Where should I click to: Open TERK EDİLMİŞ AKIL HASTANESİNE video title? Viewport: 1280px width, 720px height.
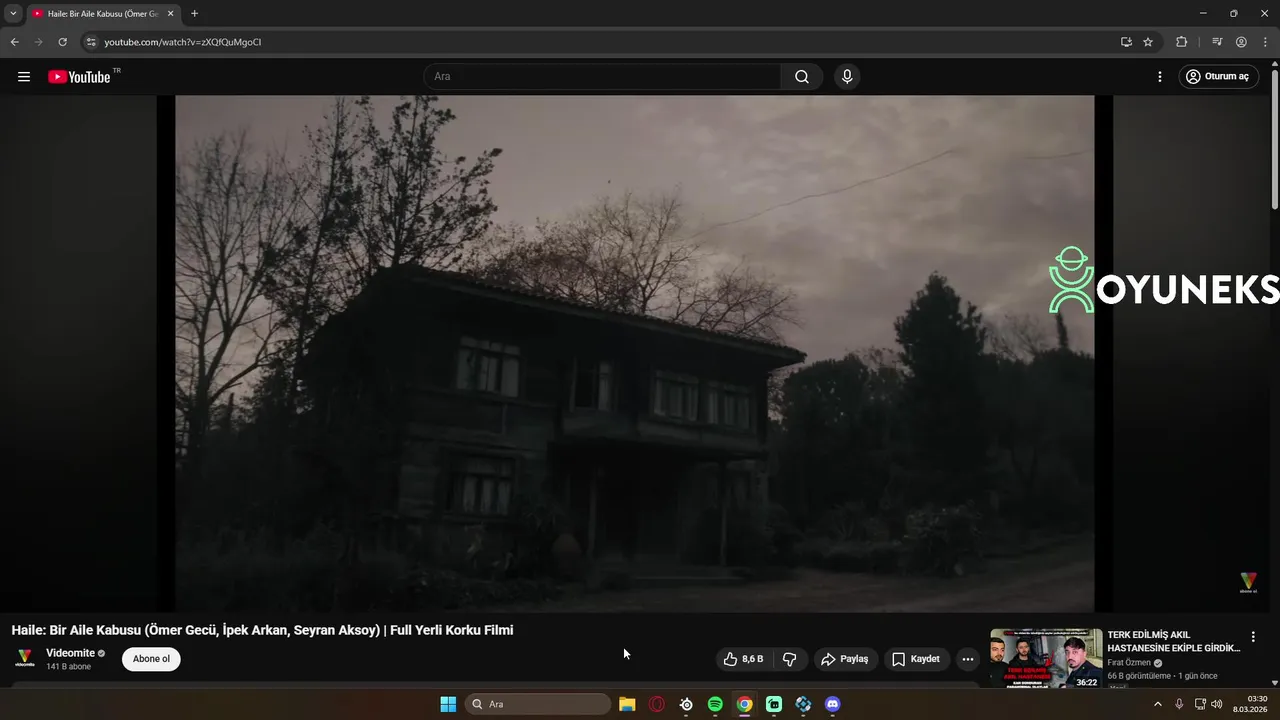click(x=1173, y=641)
